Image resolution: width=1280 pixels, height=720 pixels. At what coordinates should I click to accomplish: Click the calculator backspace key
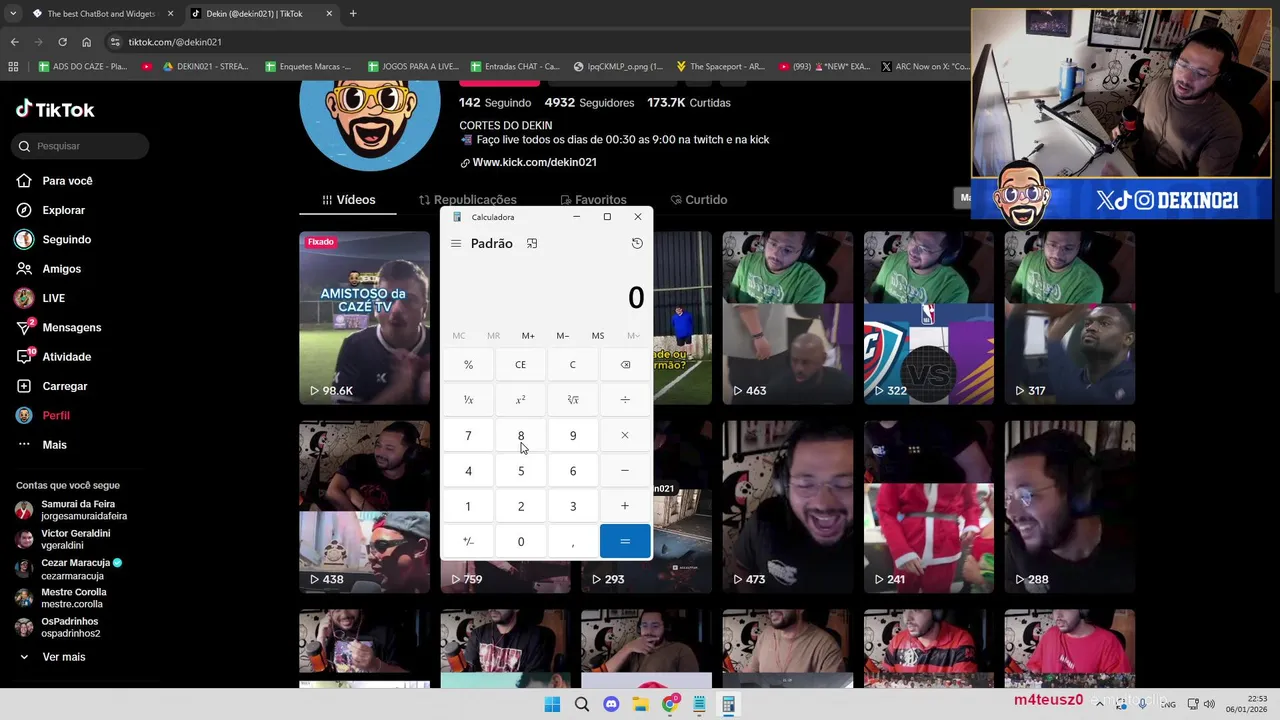625,365
